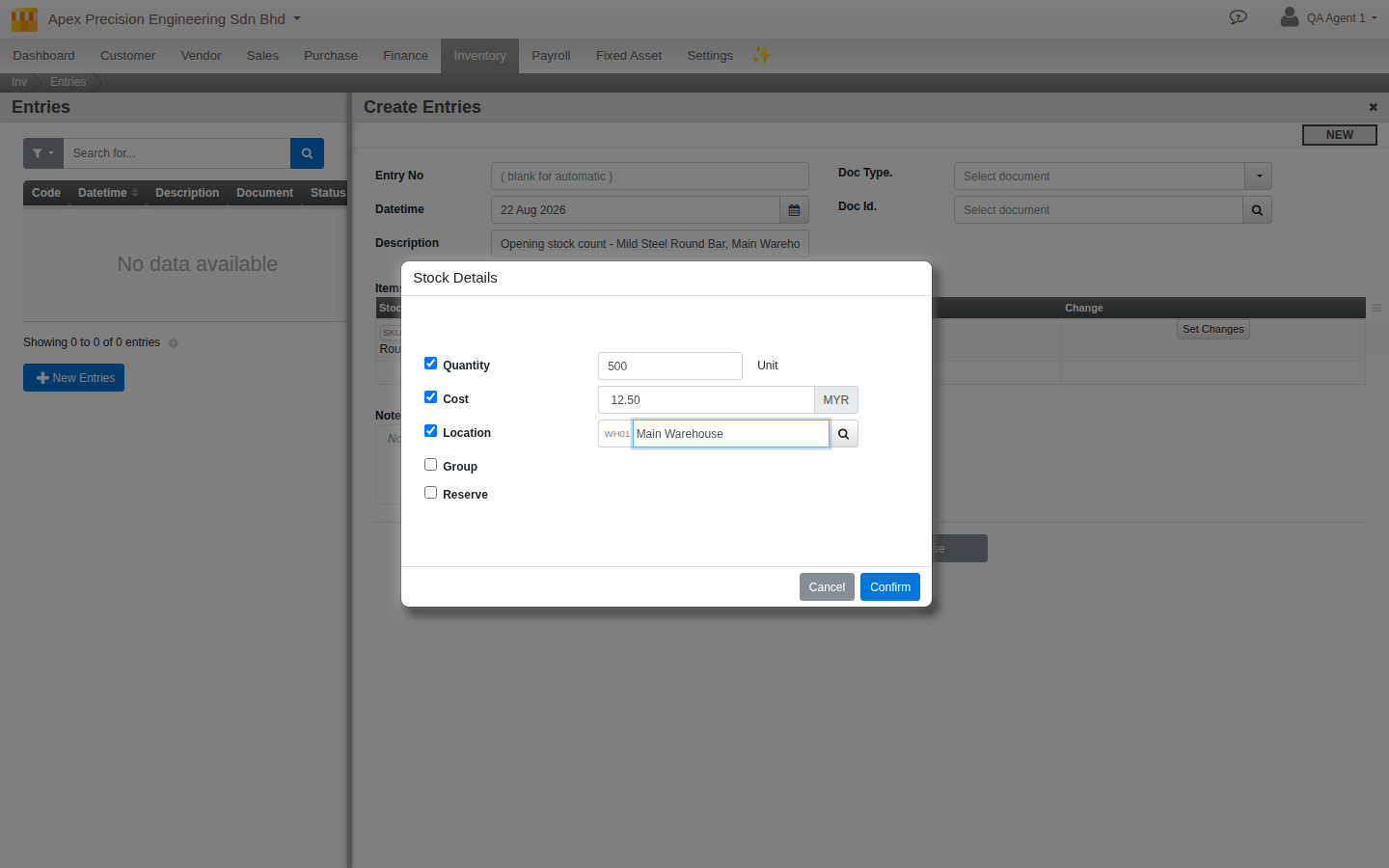Click the Set Changes button
The image size is (1389, 868).
(1213, 330)
